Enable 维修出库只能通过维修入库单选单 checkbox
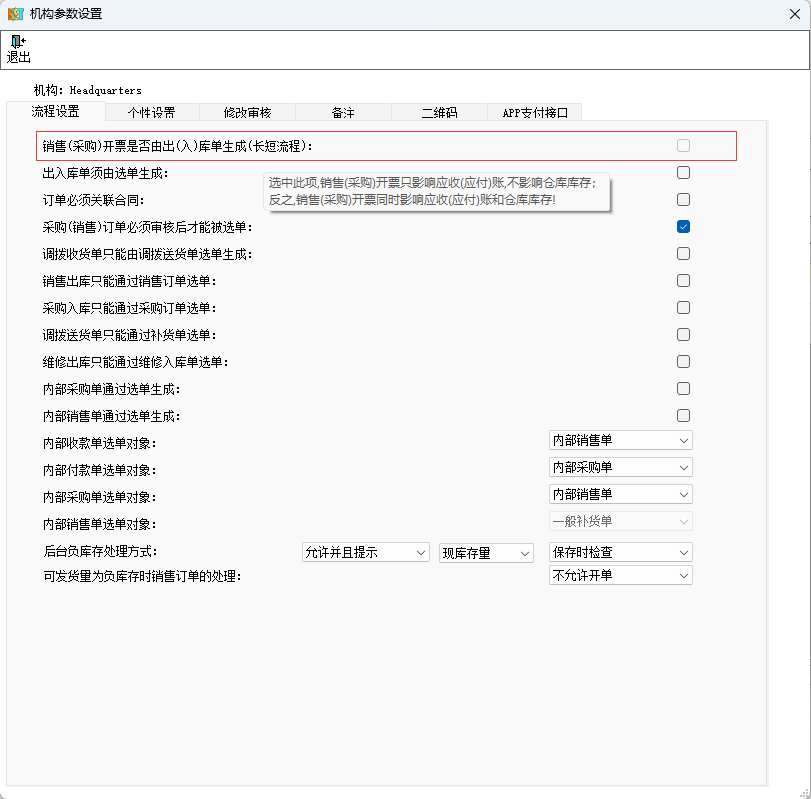Viewport: 811px width, 799px height. tap(683, 361)
